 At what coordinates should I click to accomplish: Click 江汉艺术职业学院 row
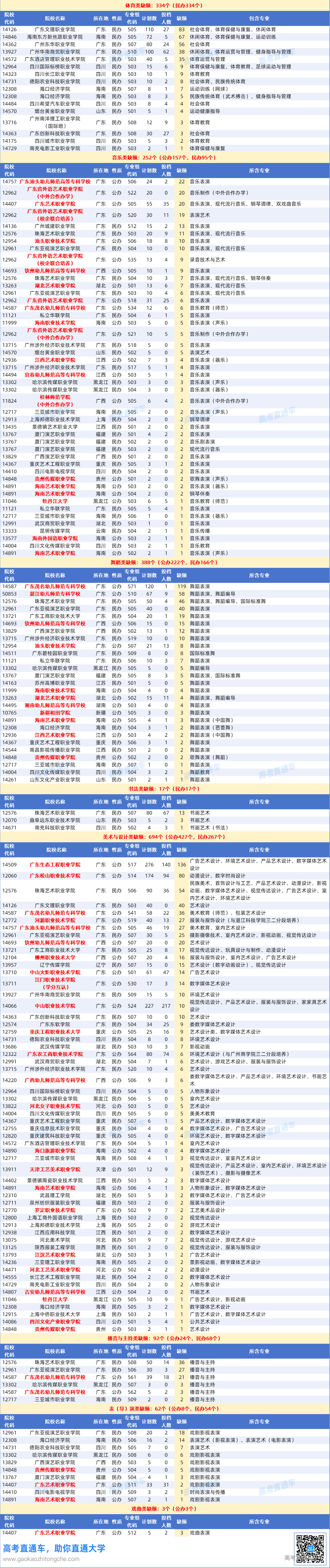tap(164, 1254)
